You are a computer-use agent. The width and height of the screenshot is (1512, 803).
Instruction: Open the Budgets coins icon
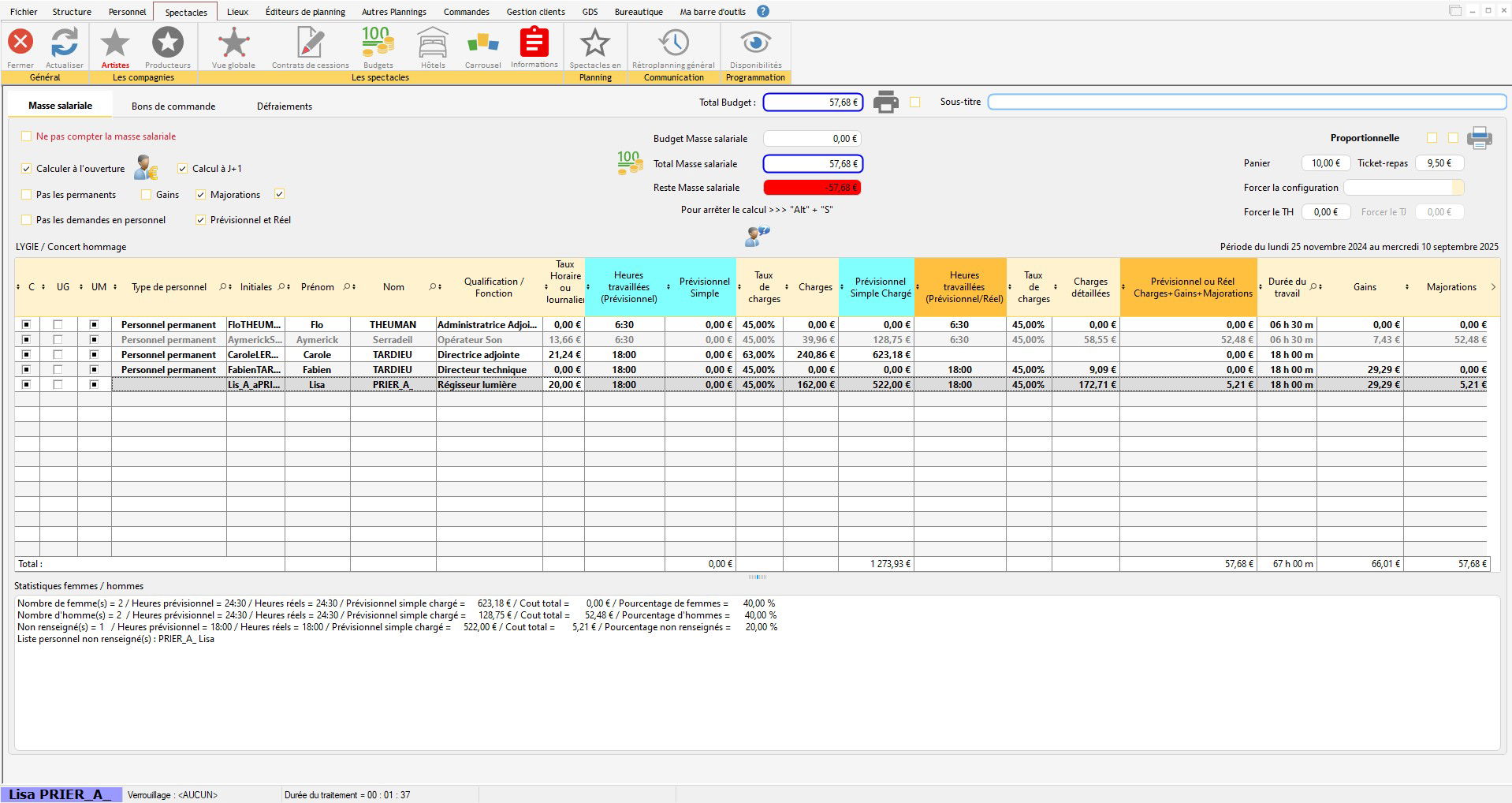click(378, 43)
